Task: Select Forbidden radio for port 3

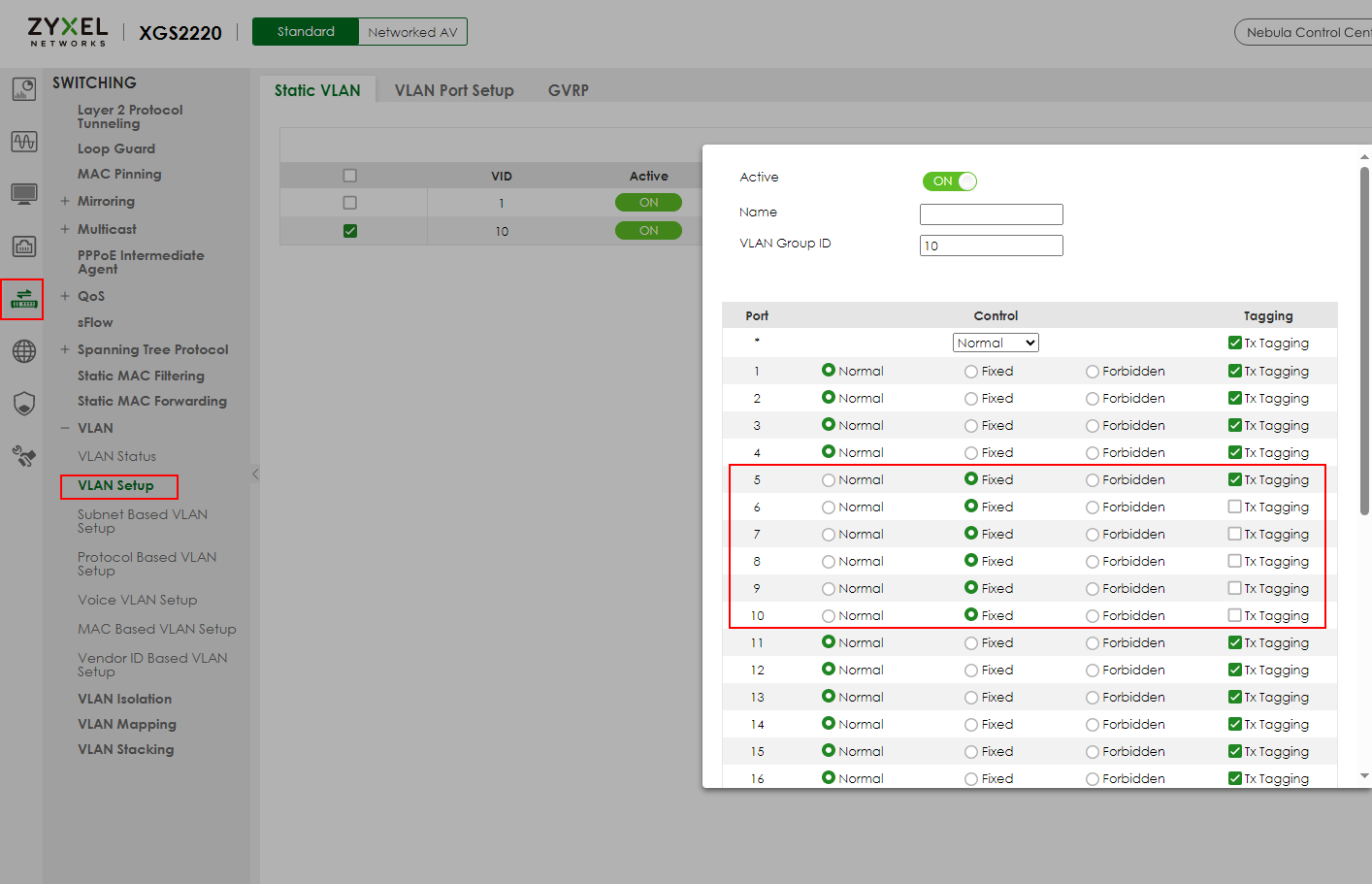Action: (x=1093, y=426)
